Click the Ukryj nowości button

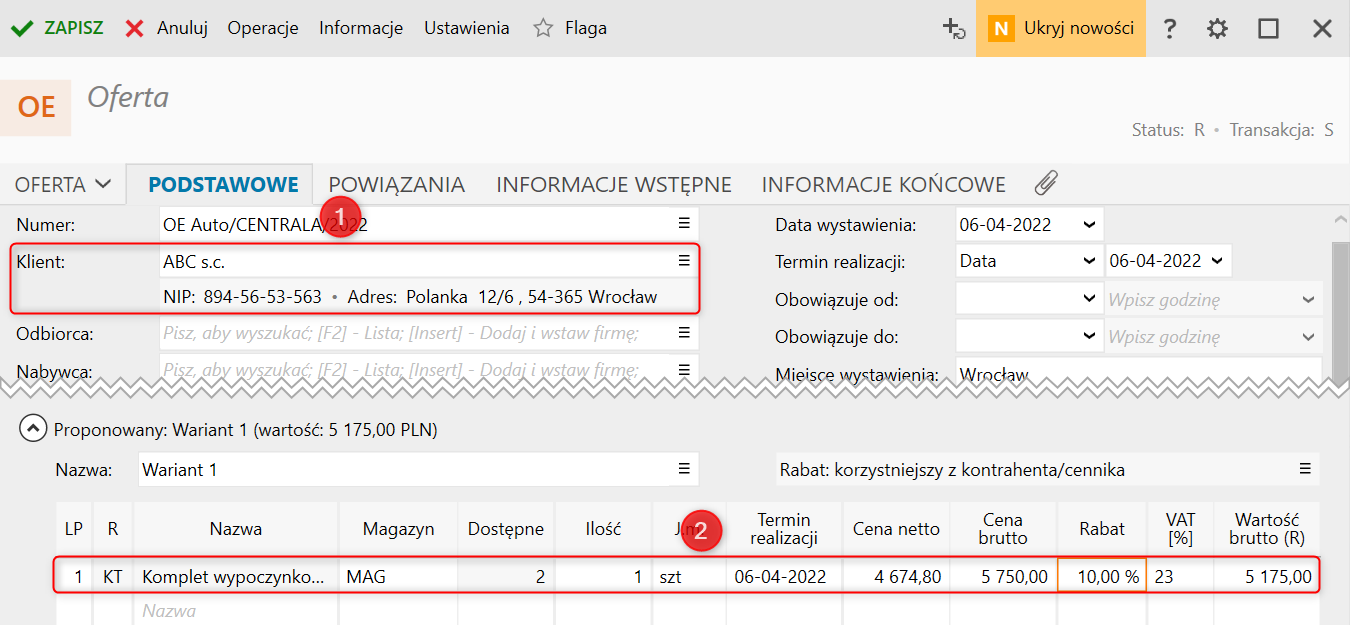click(1061, 28)
